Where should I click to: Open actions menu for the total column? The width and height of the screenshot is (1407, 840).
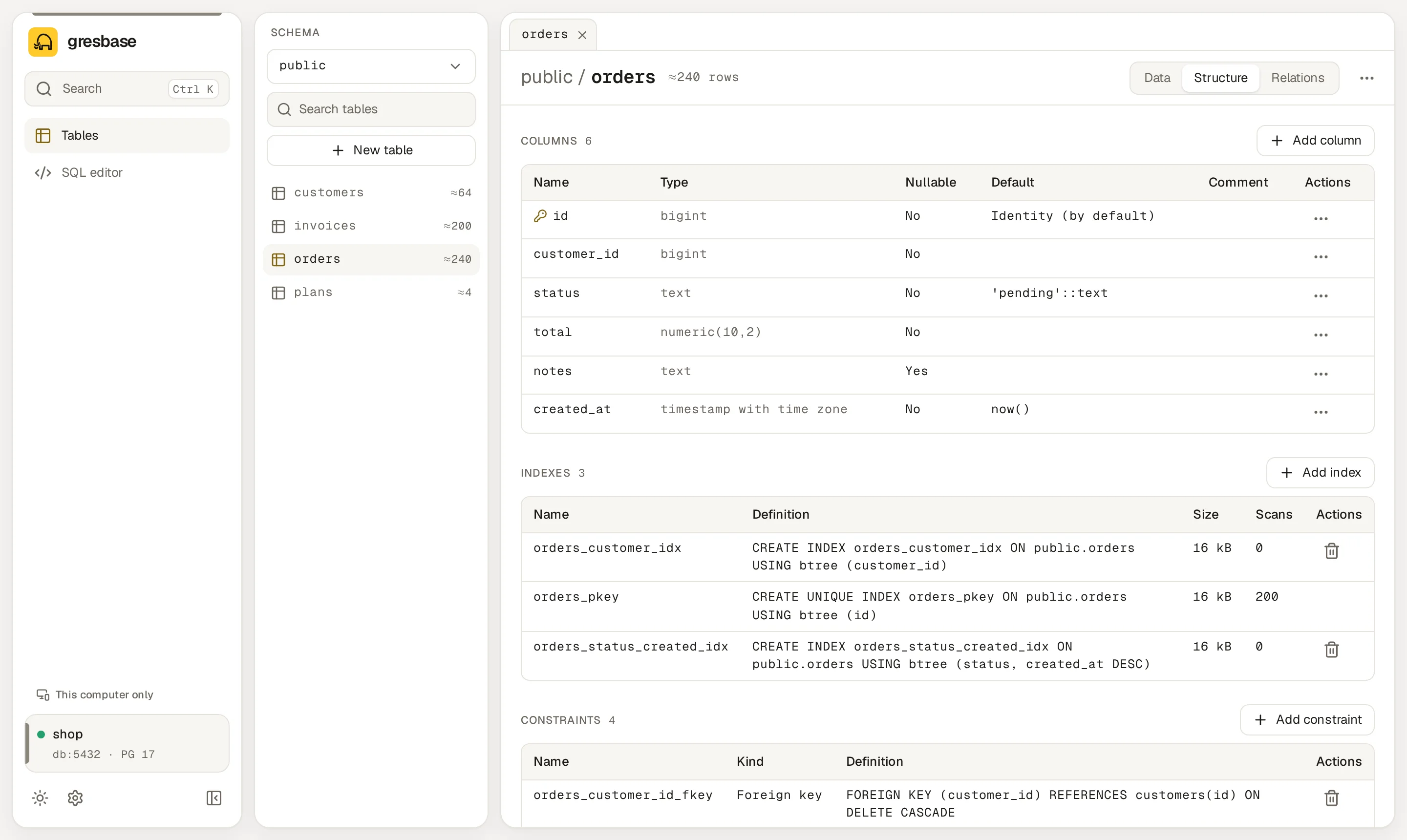[1321, 336]
